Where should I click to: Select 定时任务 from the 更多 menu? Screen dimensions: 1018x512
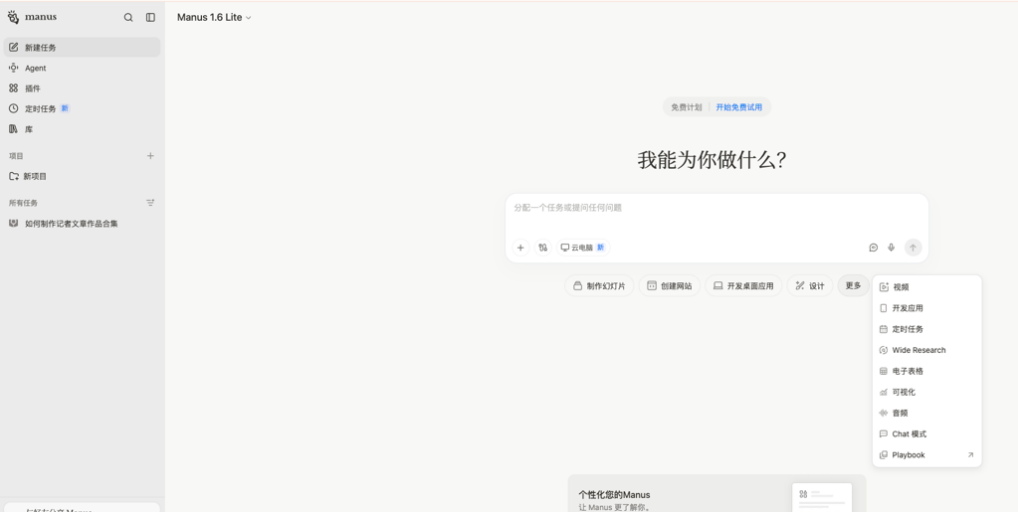coord(927,329)
